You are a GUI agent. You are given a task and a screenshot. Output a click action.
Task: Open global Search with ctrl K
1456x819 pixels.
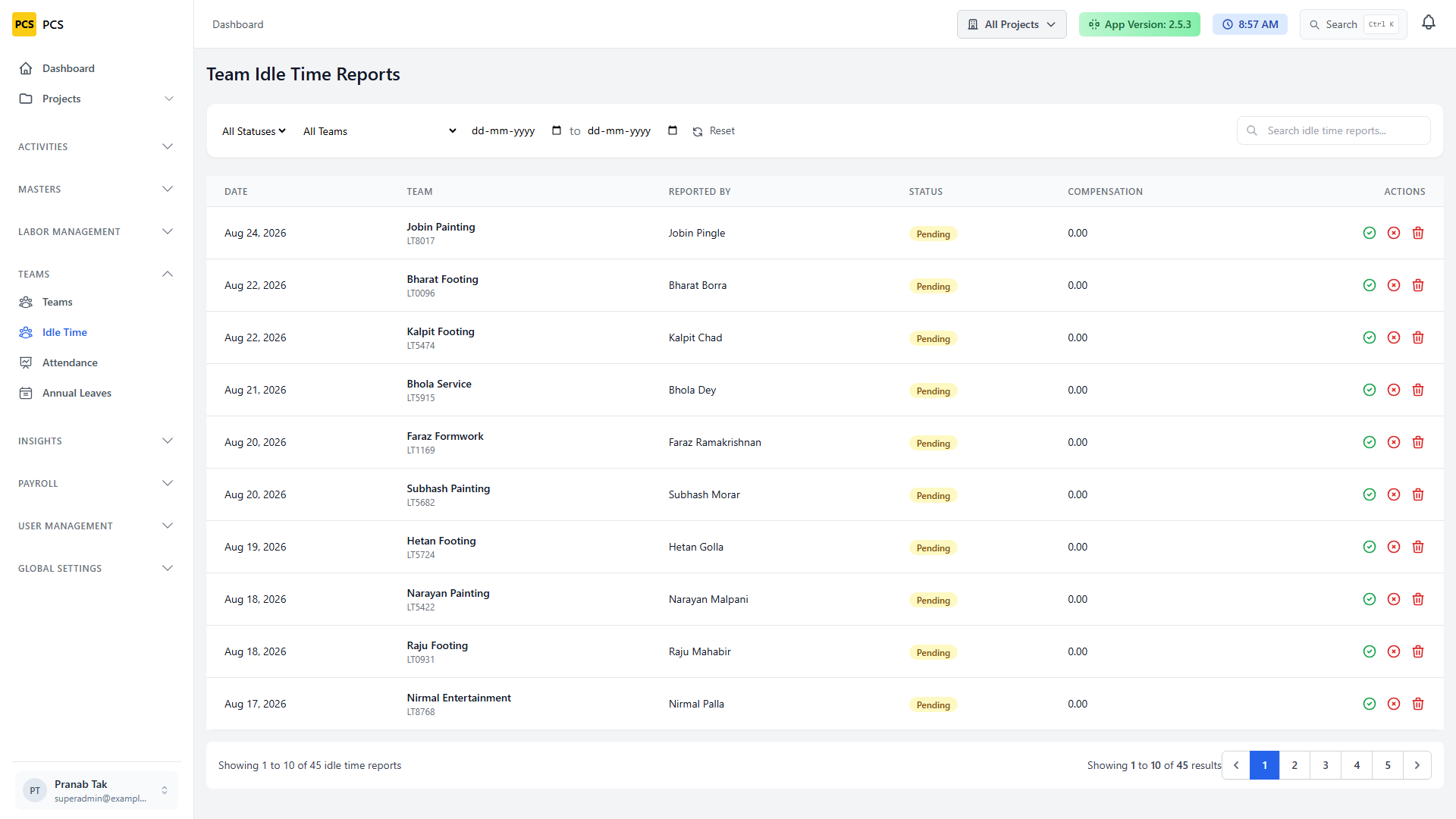coord(1354,24)
